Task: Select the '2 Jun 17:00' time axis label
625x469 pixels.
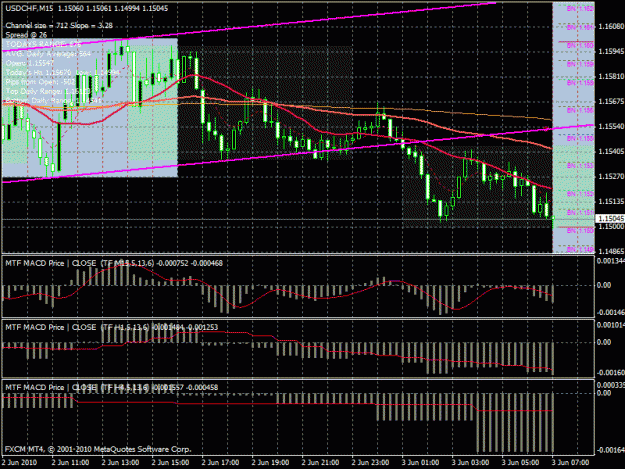Action: point(220,463)
